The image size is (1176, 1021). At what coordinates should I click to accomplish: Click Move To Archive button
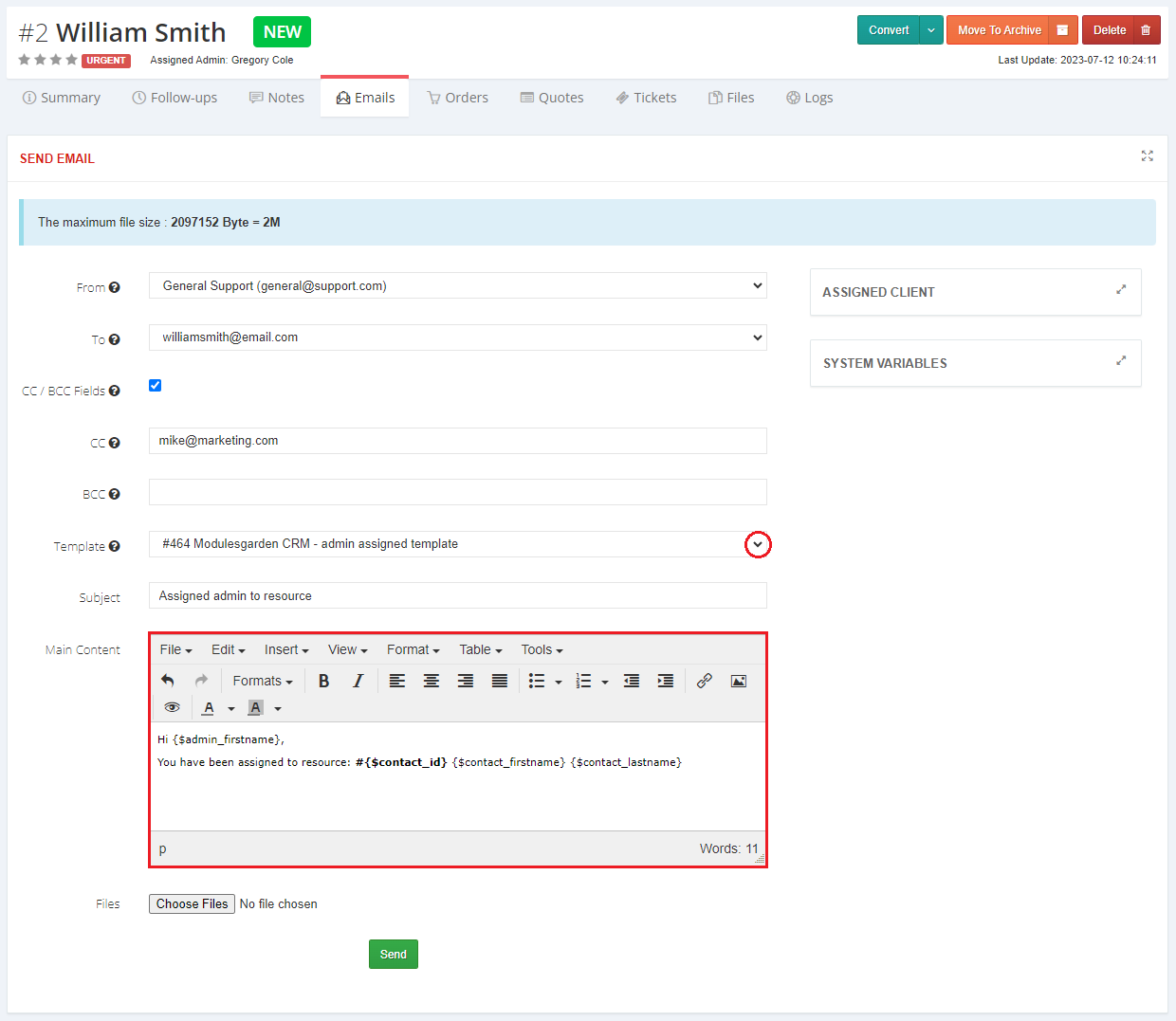tap(999, 30)
